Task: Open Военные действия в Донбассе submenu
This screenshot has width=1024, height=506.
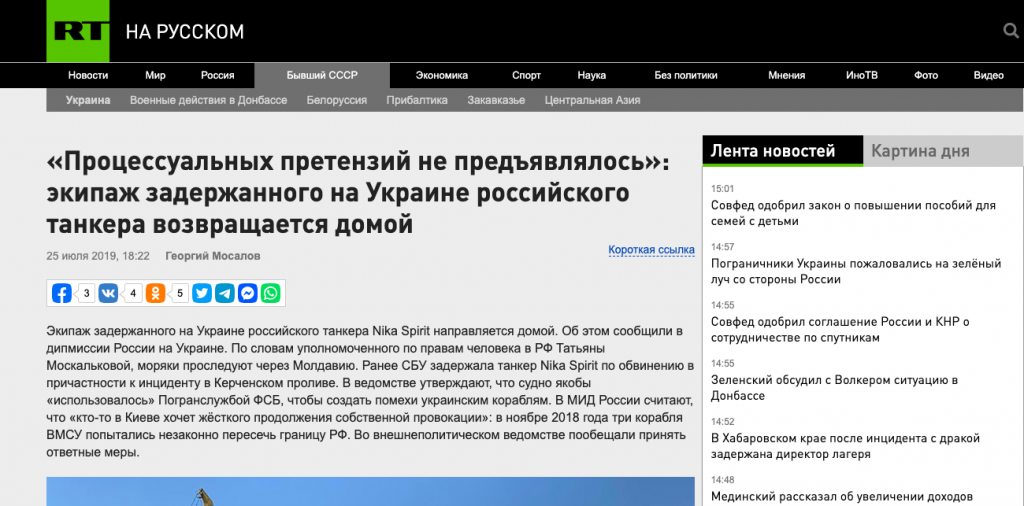Action: pyautogui.click(x=208, y=100)
